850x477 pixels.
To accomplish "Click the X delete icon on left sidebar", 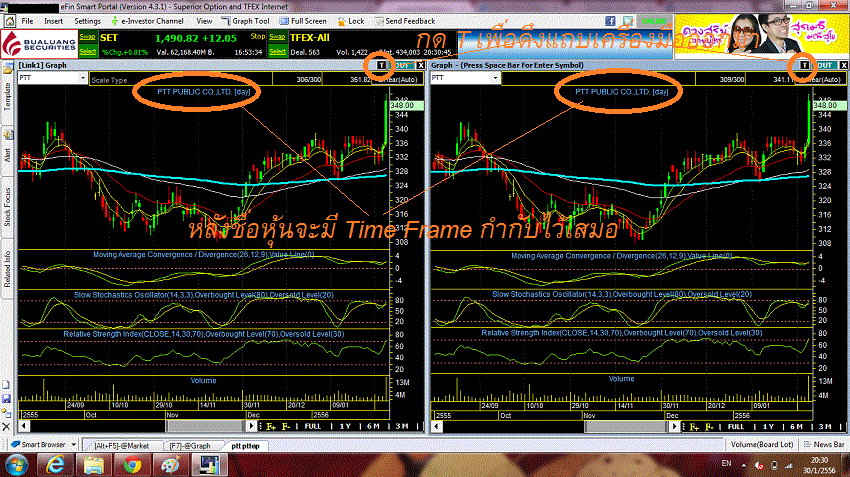I will tap(7, 427).
